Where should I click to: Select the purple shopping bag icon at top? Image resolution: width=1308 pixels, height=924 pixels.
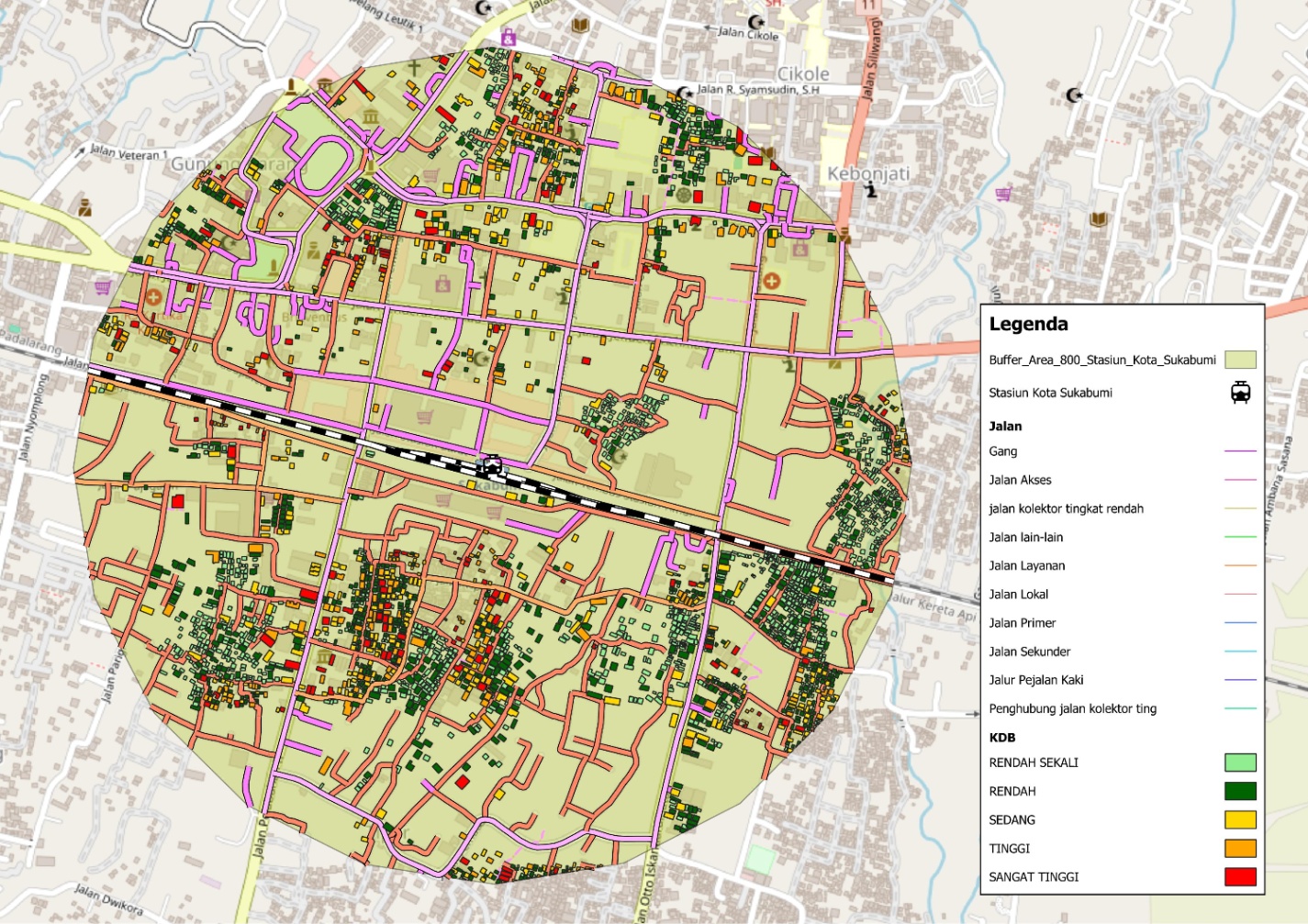(509, 38)
